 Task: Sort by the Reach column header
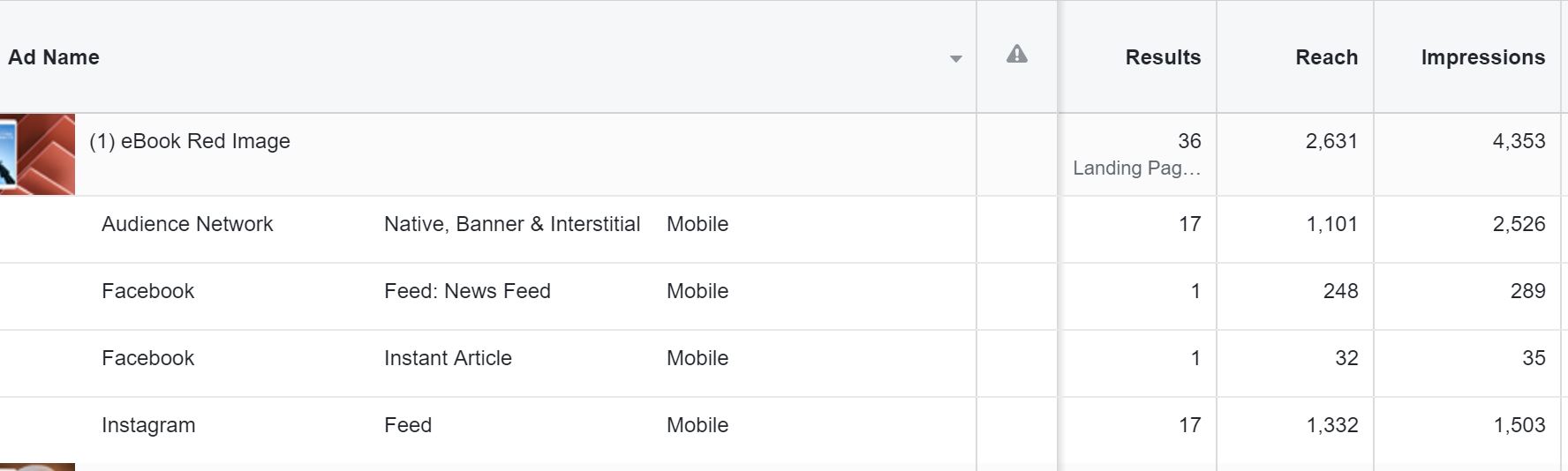[1326, 57]
